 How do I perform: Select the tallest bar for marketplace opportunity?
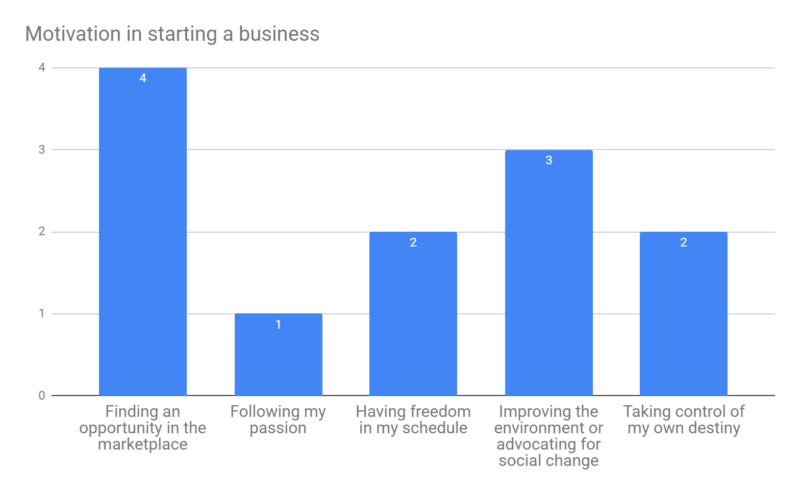pyautogui.click(x=143, y=240)
